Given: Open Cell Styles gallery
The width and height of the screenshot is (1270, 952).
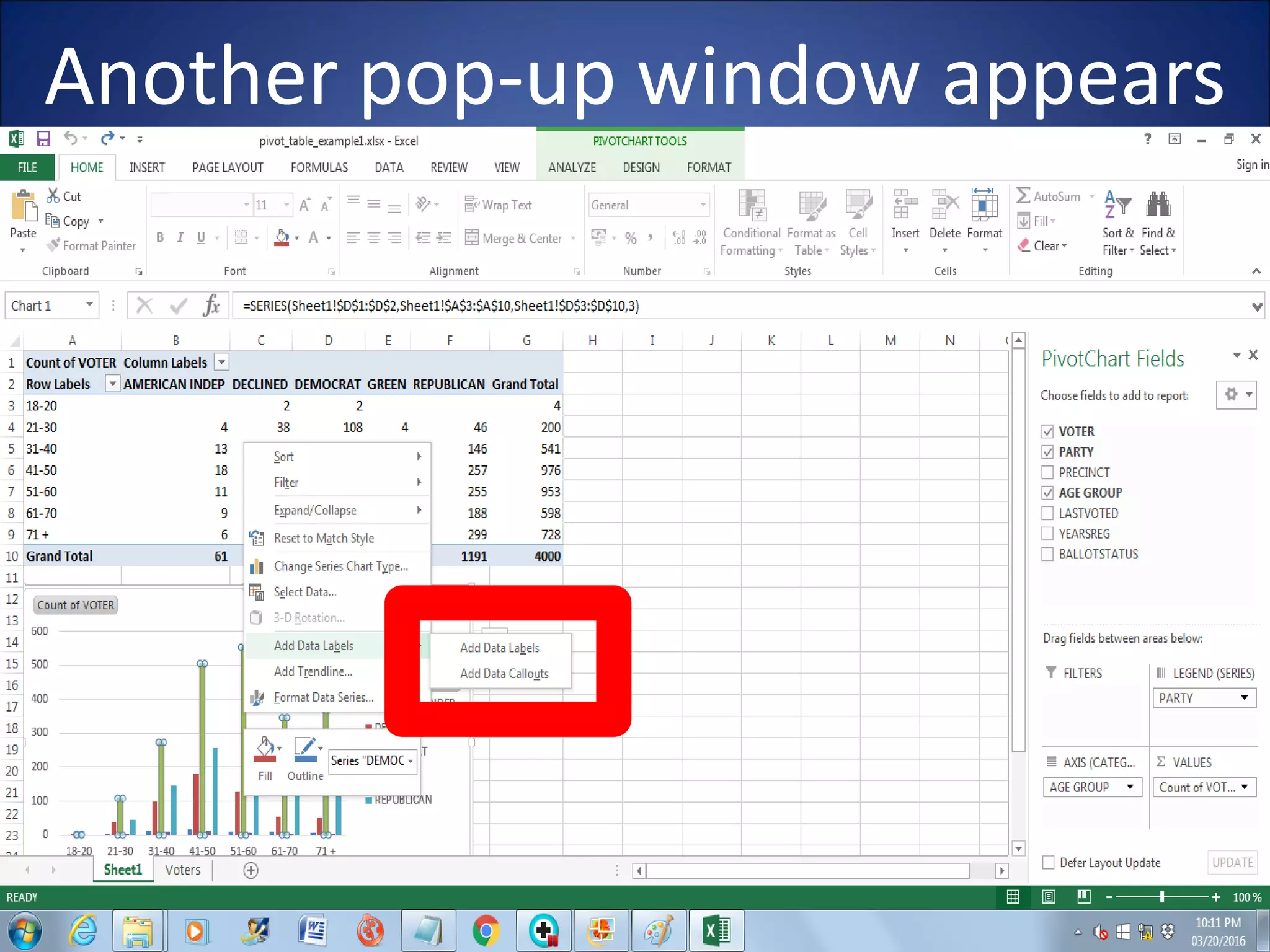Looking at the screenshot, I should (x=858, y=223).
